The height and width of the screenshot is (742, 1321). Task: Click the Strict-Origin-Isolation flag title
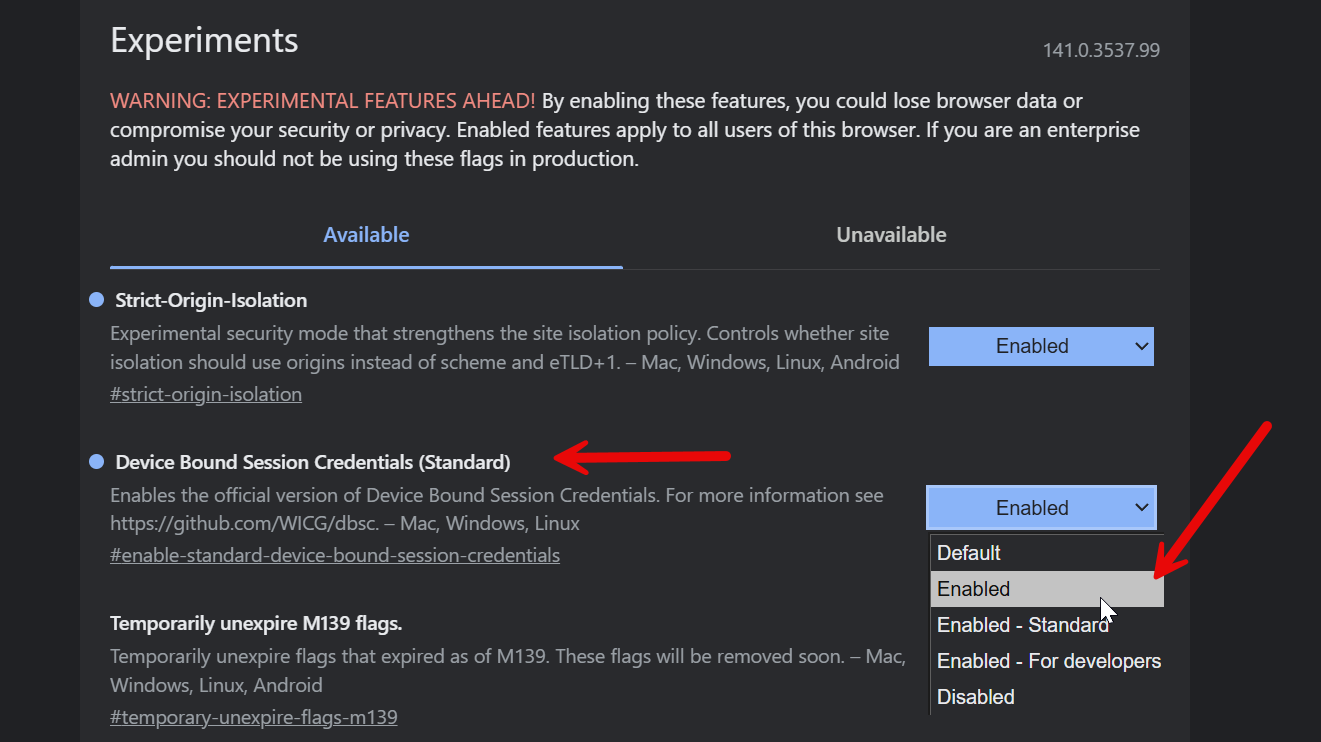coord(211,300)
